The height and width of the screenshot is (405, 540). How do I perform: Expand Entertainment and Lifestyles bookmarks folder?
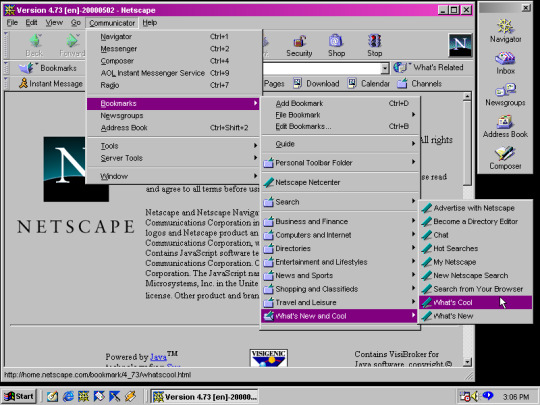point(340,262)
